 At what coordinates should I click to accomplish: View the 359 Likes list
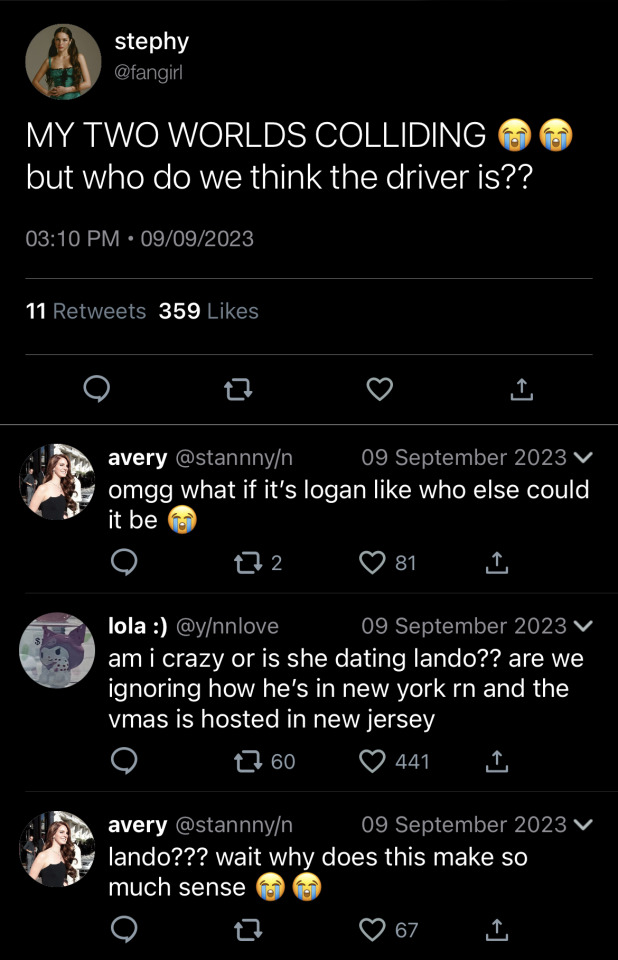click(208, 311)
